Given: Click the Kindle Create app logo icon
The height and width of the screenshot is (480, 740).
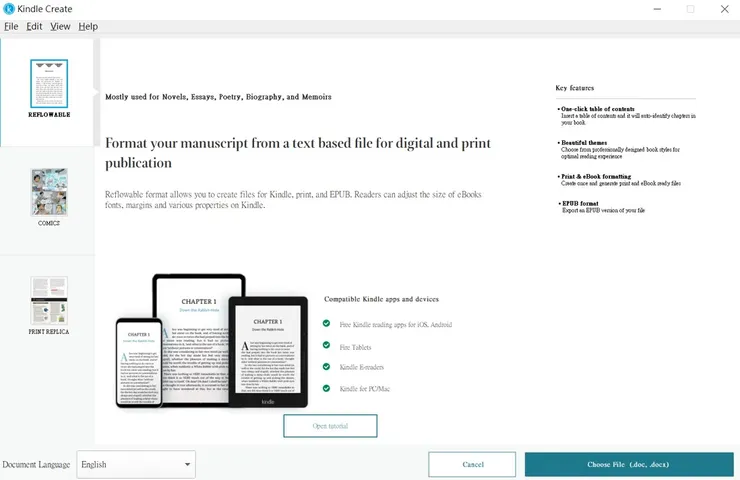Looking at the screenshot, I should [x=9, y=9].
